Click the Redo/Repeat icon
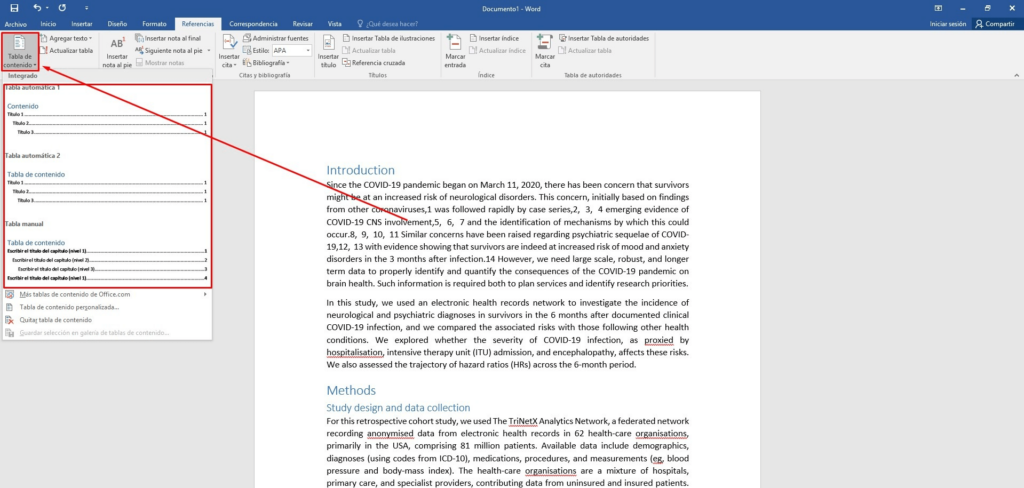 (62, 8)
